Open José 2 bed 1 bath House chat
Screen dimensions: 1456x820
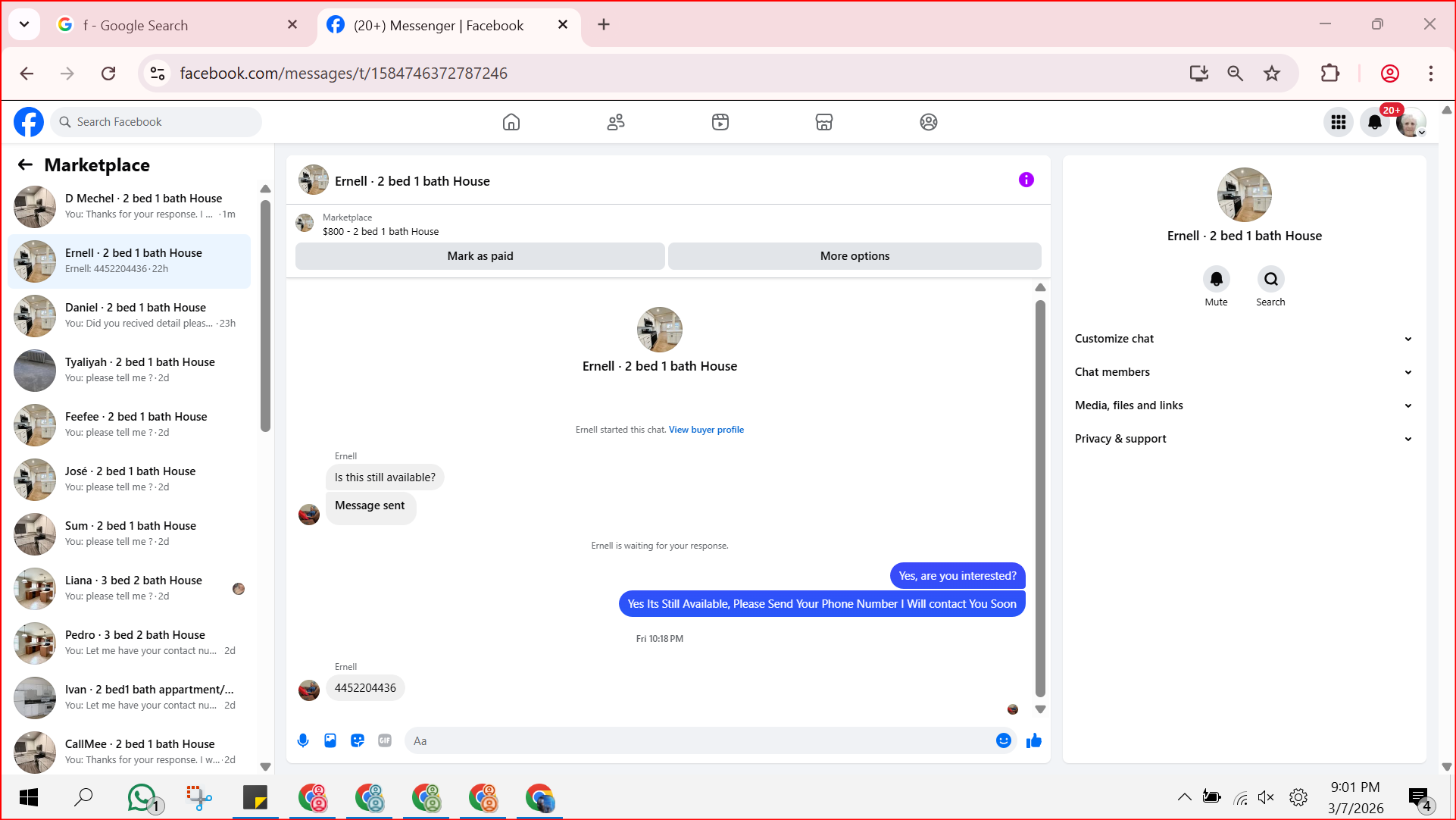(130, 479)
